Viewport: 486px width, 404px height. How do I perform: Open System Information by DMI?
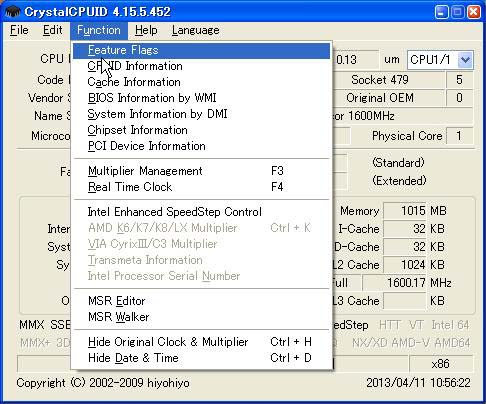pos(201,114)
